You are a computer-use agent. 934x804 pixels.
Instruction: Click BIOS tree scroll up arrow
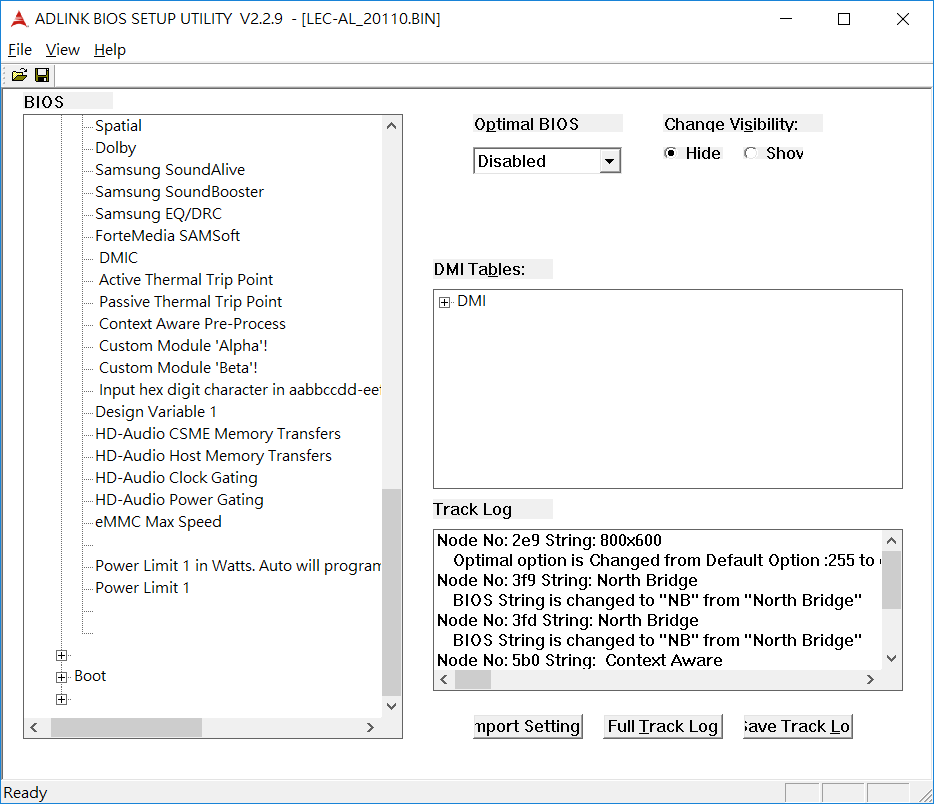(391, 126)
